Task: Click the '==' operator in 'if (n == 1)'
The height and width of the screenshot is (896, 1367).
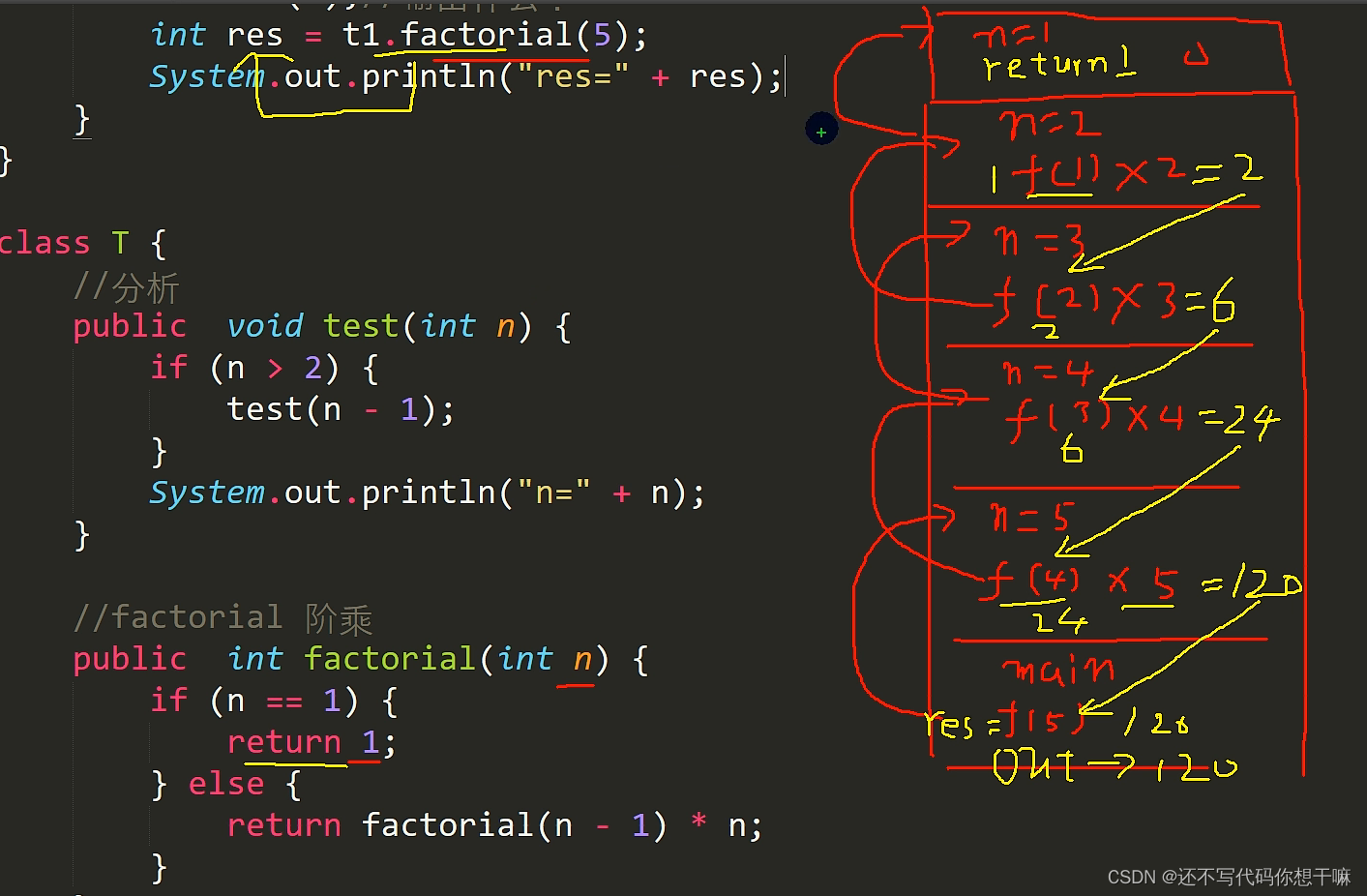Action: coord(284,701)
